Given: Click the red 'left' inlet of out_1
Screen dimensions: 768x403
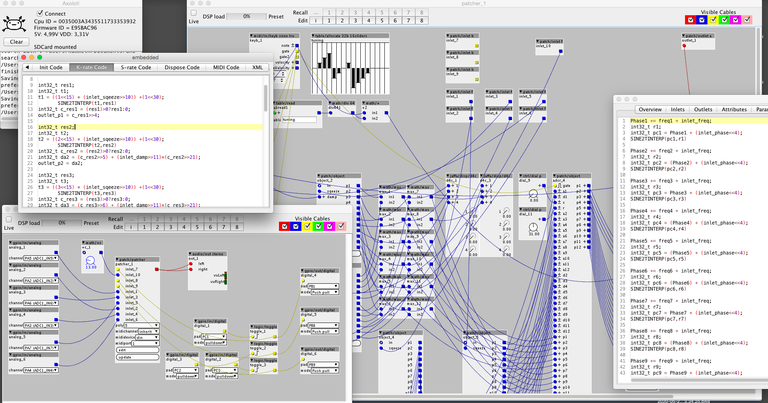Looking at the screenshot, I should 191,264.
